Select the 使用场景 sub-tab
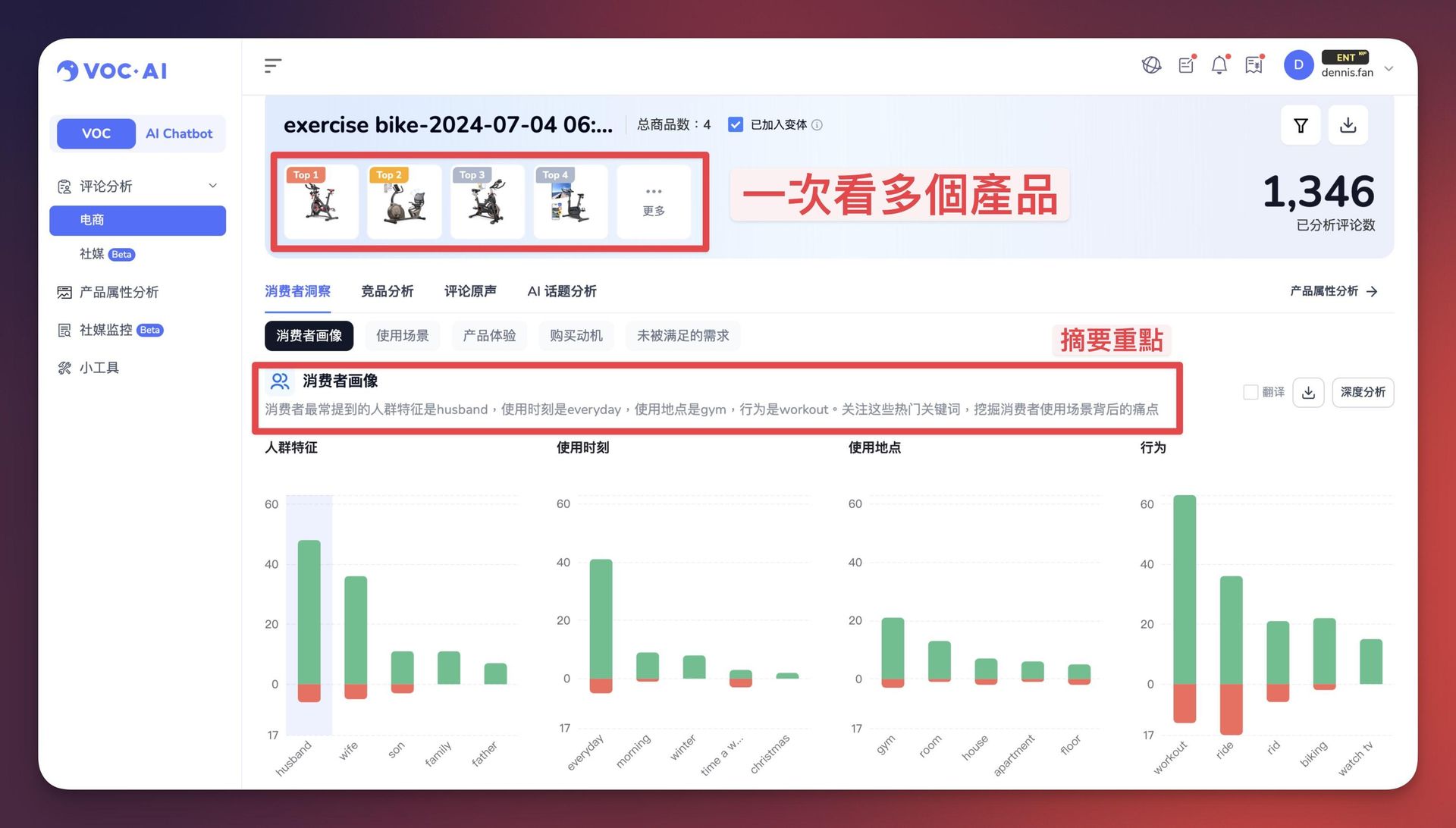The width and height of the screenshot is (1456, 828). coord(402,336)
